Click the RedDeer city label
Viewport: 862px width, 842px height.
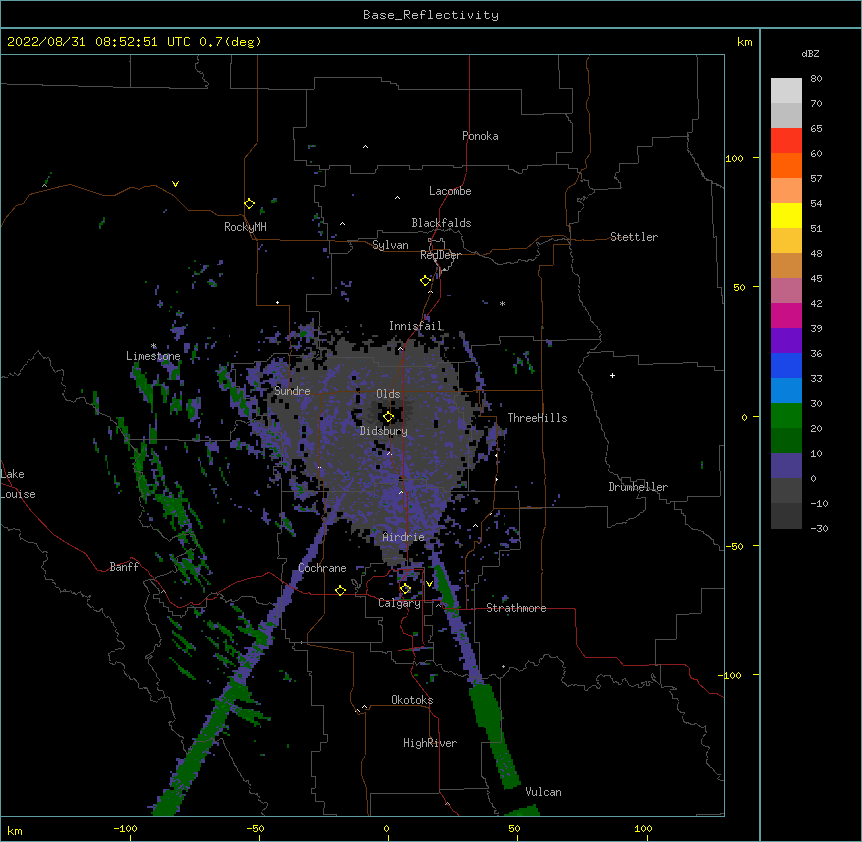click(440, 255)
